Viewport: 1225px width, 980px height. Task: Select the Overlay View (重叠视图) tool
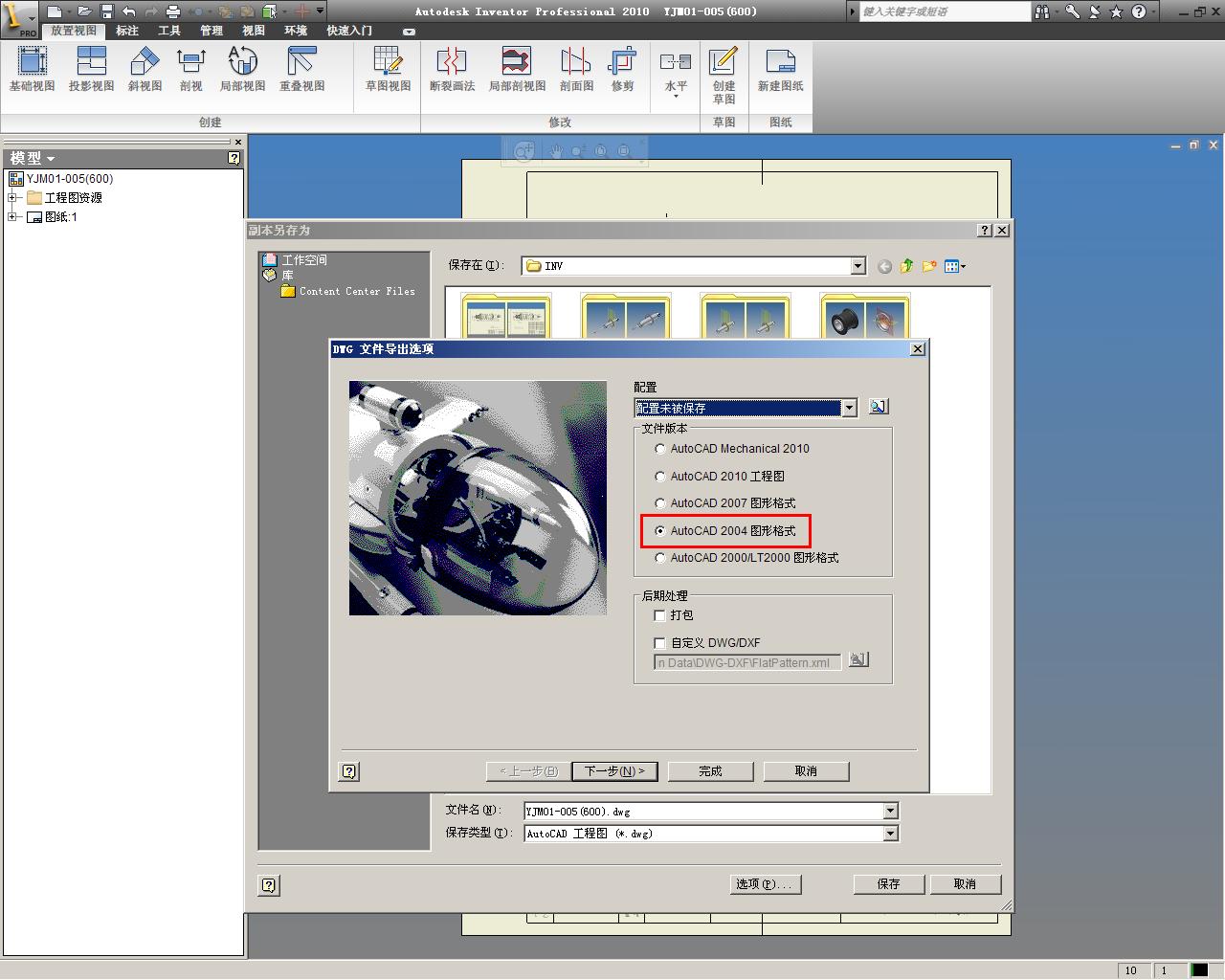302,70
